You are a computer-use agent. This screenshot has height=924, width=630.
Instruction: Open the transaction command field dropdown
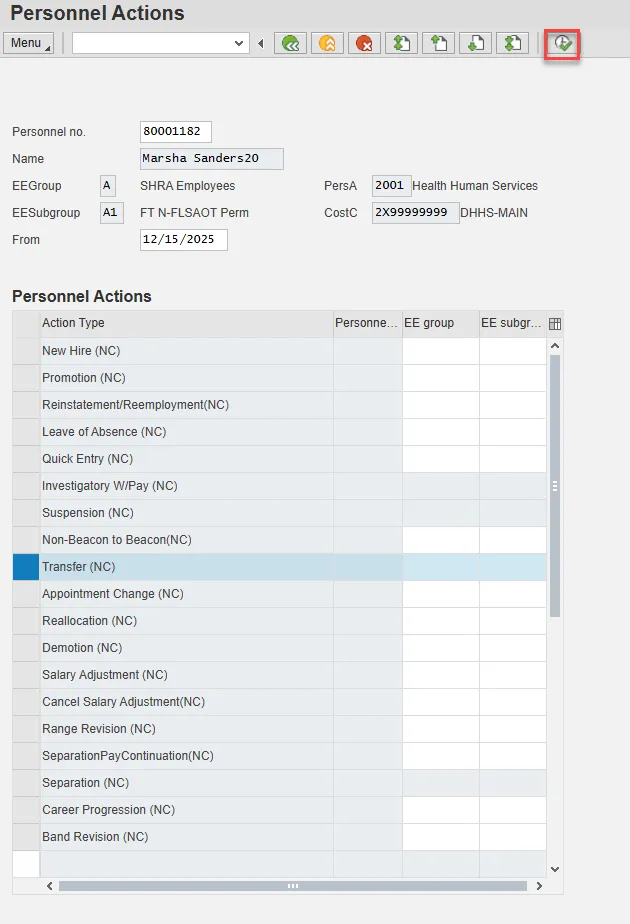(239, 43)
